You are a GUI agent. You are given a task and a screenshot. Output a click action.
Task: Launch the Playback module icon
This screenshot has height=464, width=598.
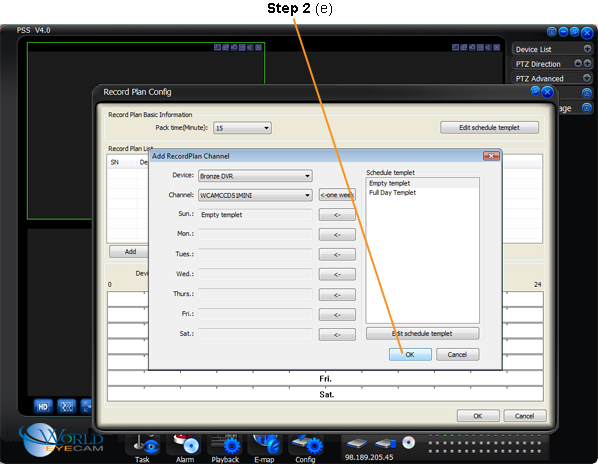(x=225, y=444)
